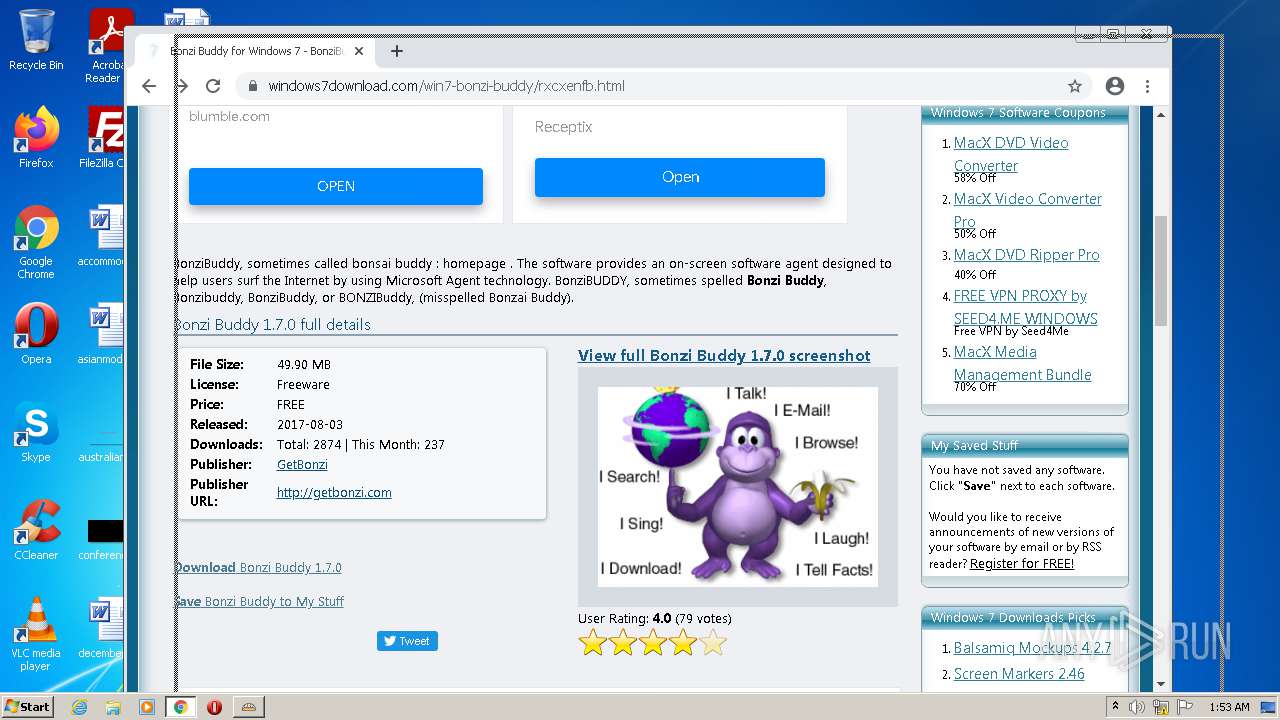Open the Windows Start menu

[28, 707]
